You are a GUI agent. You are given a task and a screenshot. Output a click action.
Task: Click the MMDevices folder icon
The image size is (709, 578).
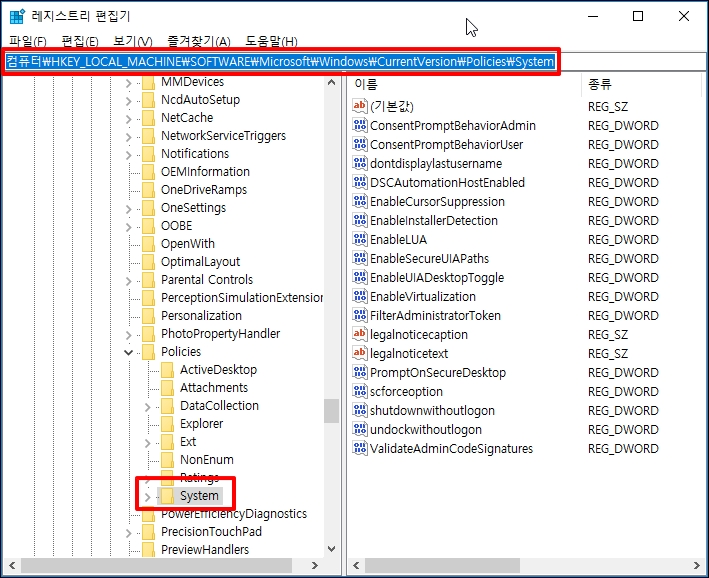(x=148, y=82)
